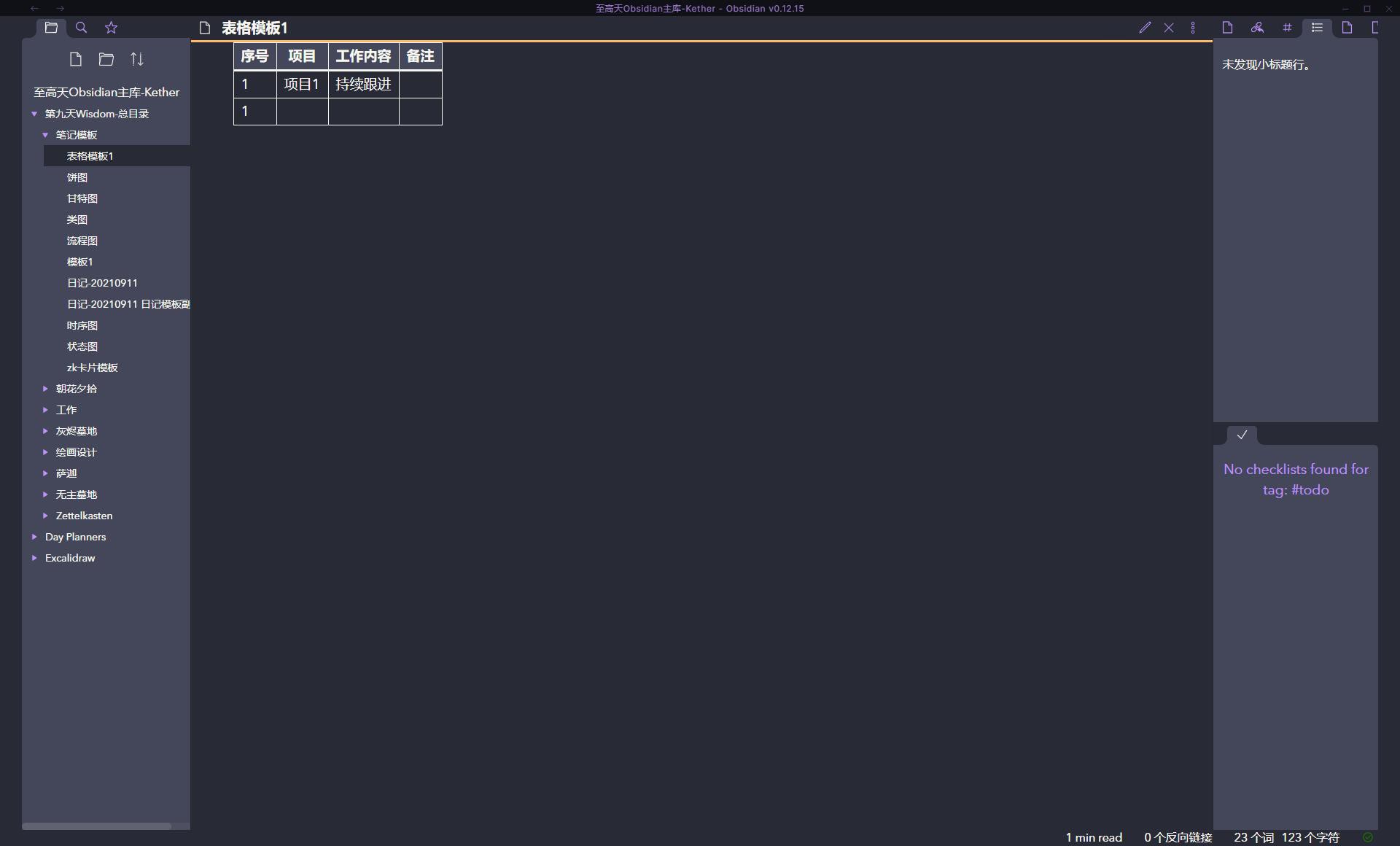
Task: Open the search panel icon
Action: 81,28
